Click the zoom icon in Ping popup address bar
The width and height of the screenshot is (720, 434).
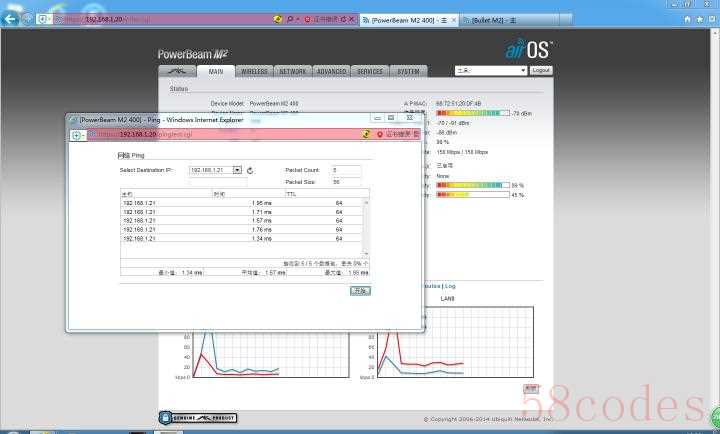pos(77,135)
